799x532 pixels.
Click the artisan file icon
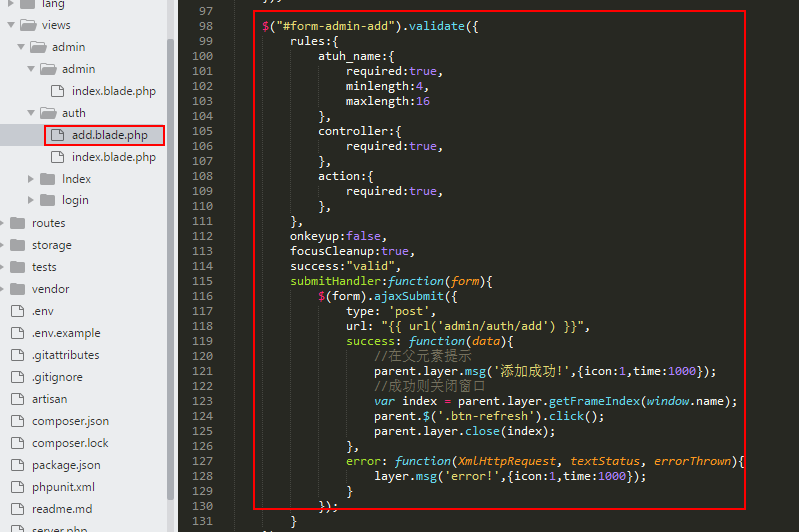[x=17, y=399]
